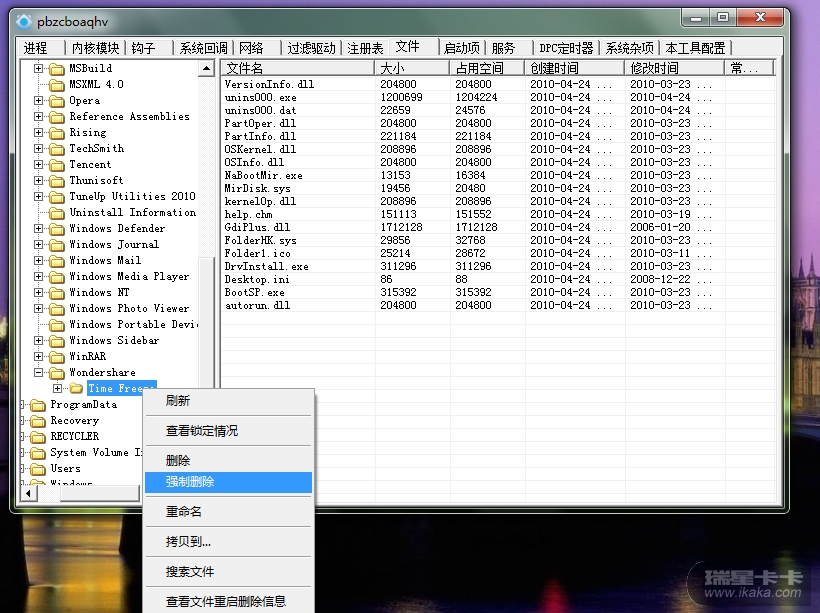Image resolution: width=820 pixels, height=613 pixels.
Task: Click 刷新 in the context menu
Action: pyautogui.click(x=178, y=400)
